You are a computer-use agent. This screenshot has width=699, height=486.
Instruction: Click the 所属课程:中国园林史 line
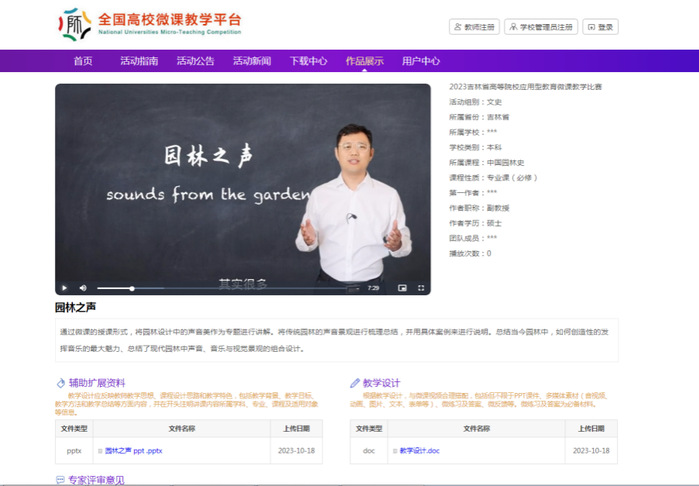pos(487,163)
